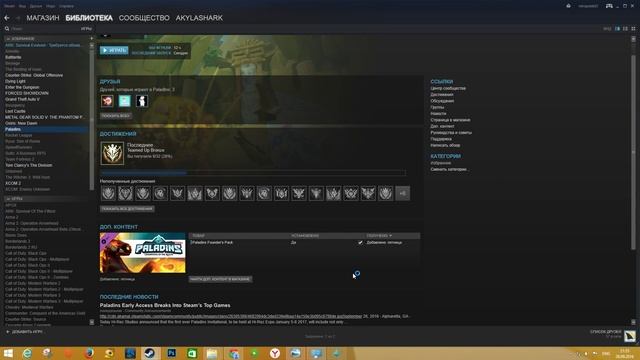Select Counter-Strike: Global Offensive in the list

(x=34, y=76)
